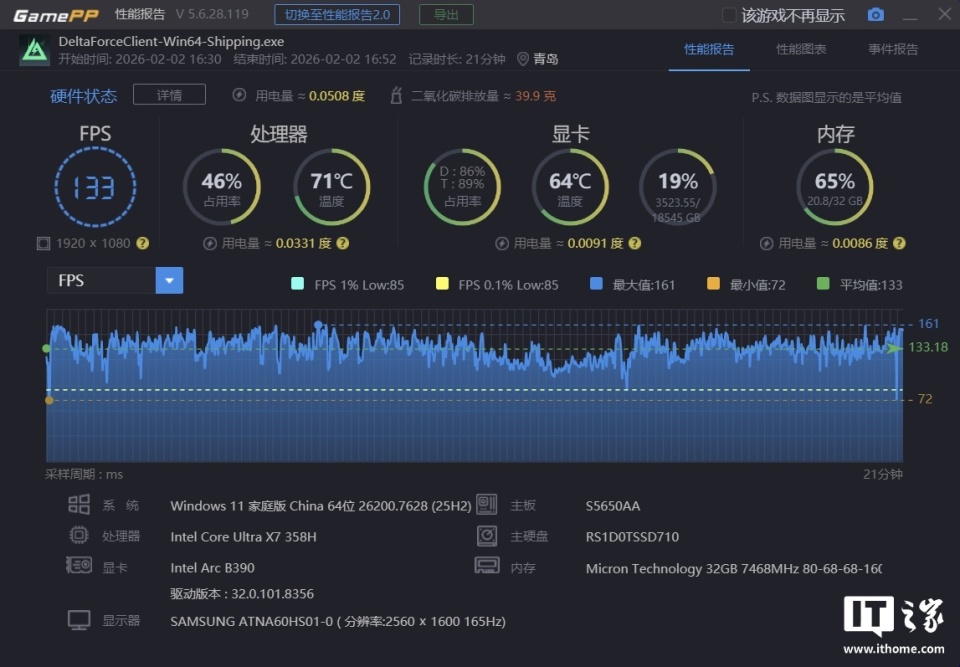Image resolution: width=960 pixels, height=667 pixels.
Task: Click the CO2 emission bottle icon
Action: (396, 96)
